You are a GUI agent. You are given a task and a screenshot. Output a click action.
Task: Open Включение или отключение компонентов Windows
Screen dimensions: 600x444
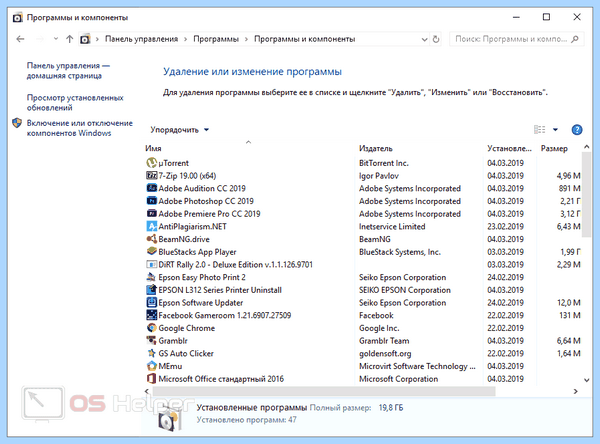click(80, 128)
